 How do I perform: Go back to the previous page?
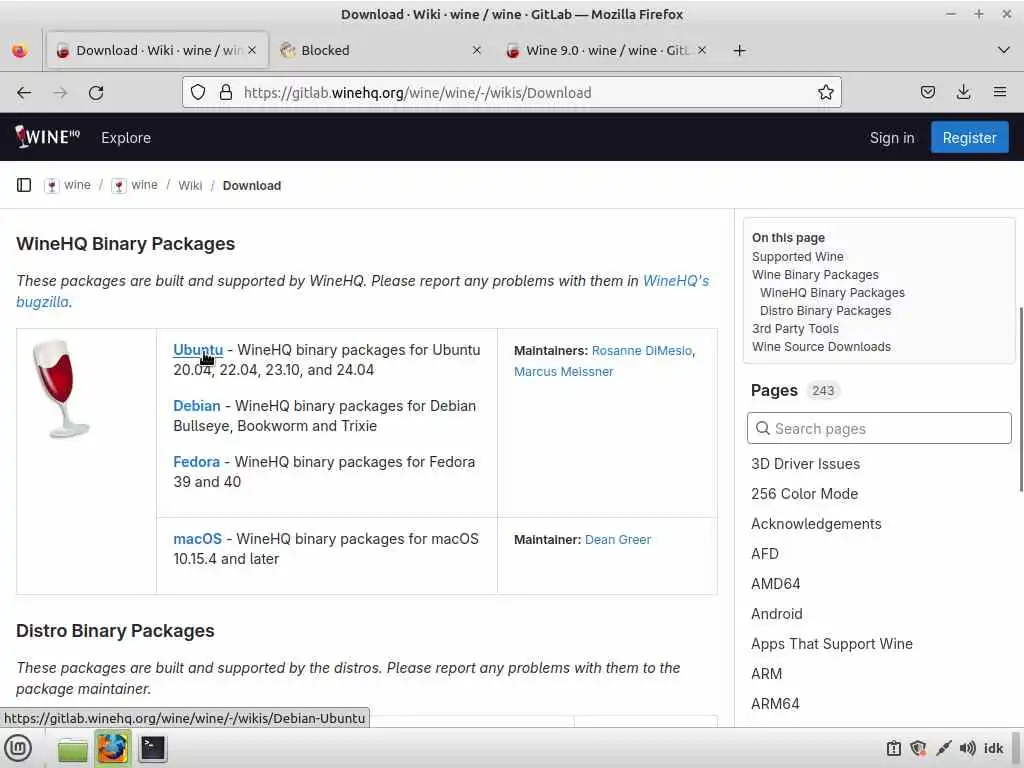tap(24, 93)
